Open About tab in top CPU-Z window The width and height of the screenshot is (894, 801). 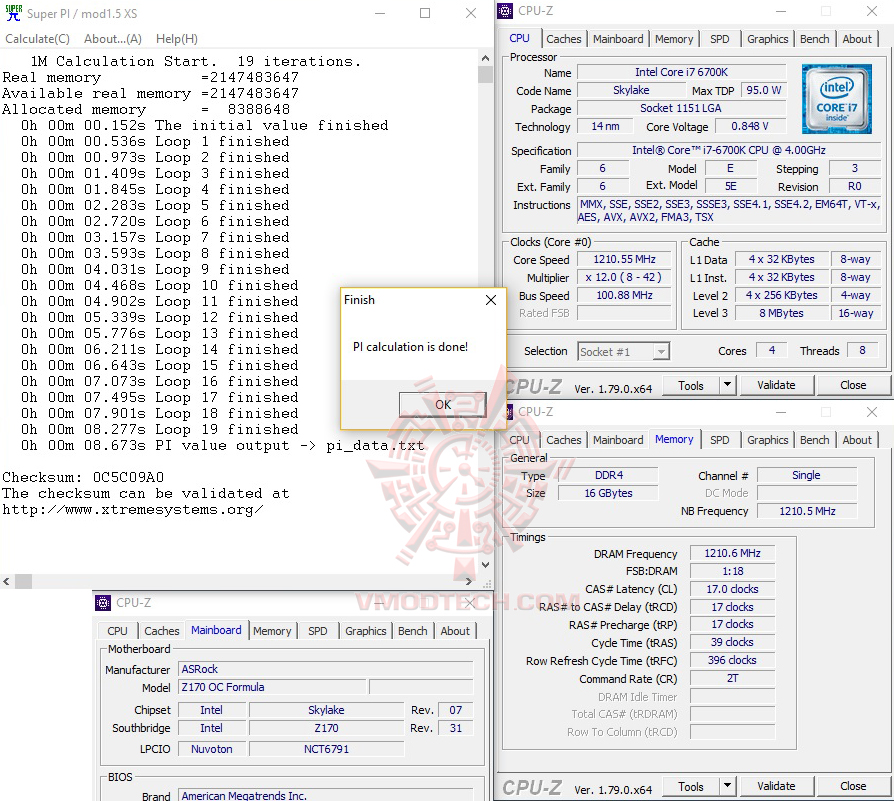857,39
